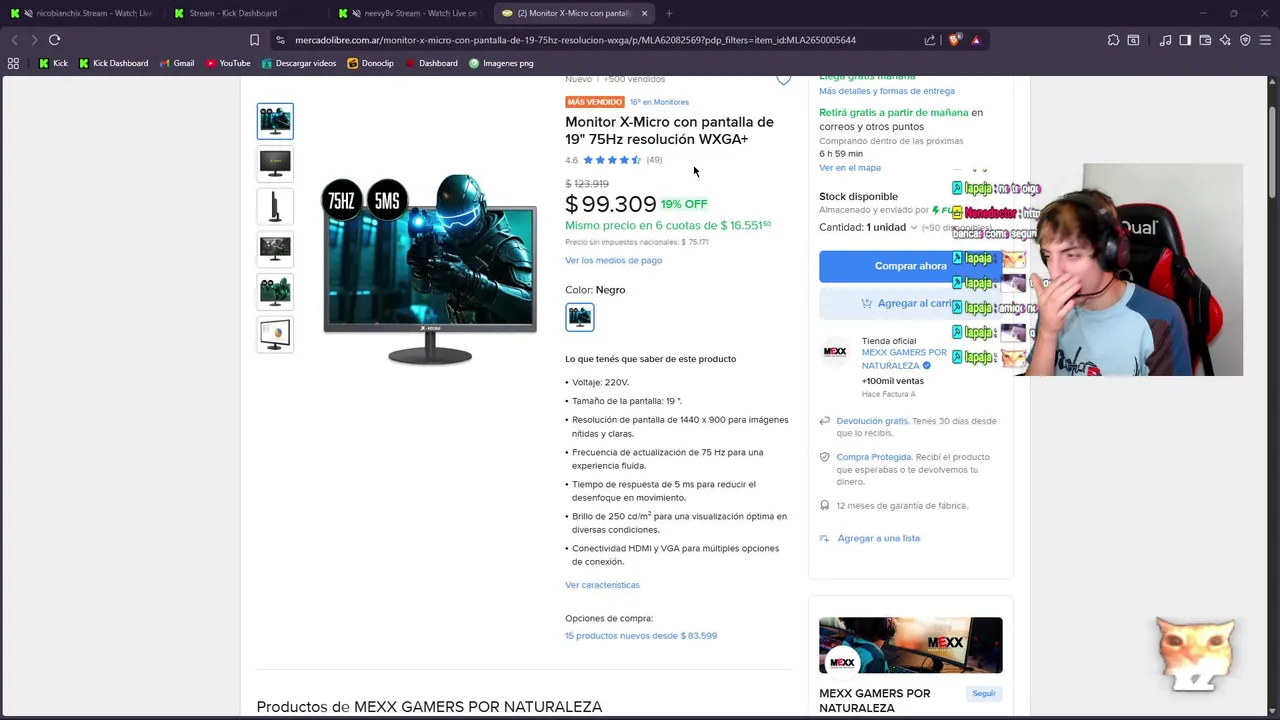Open Brave Rewards triangle icon
Screen dimensions: 1280x720
coord(976,40)
